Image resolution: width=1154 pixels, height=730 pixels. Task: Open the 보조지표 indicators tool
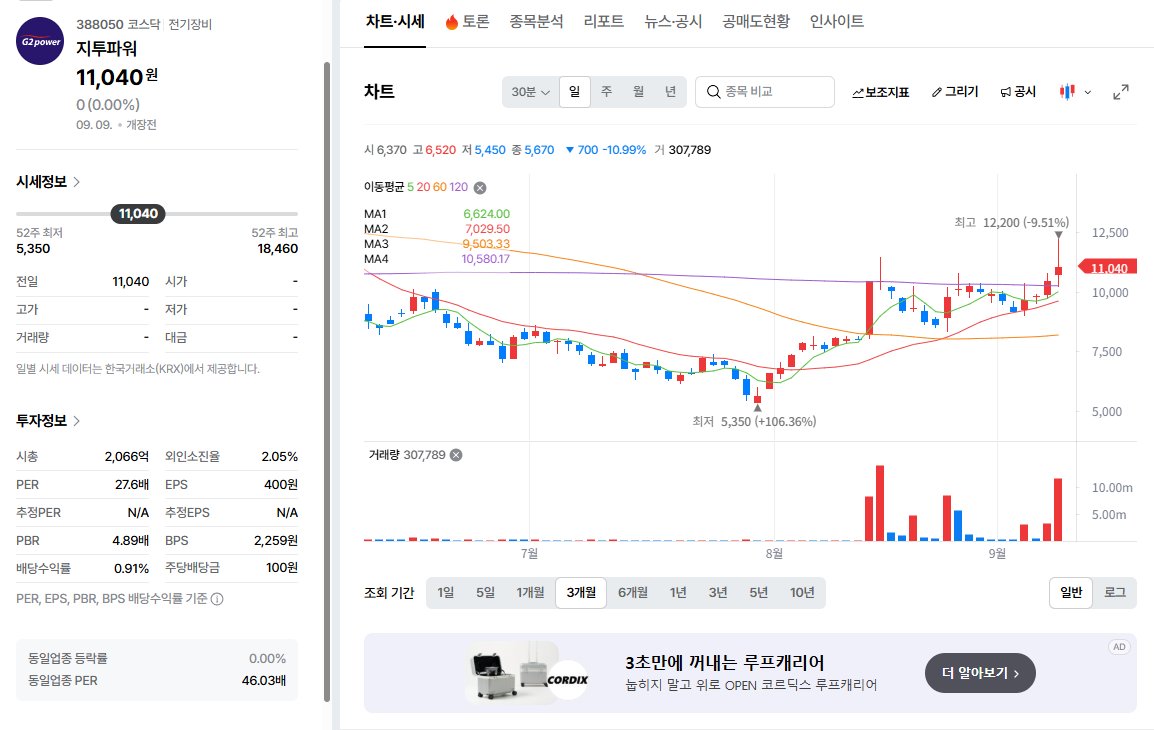pos(880,92)
